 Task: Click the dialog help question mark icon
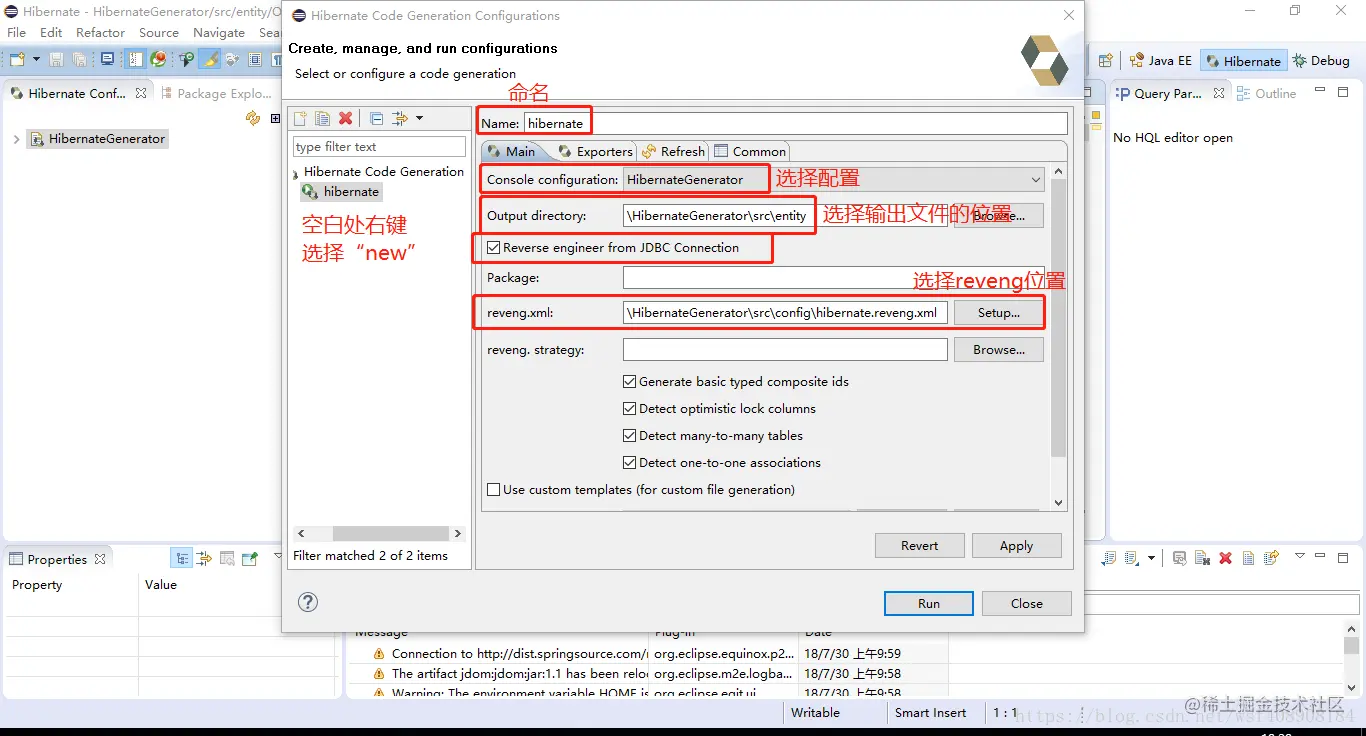308,602
